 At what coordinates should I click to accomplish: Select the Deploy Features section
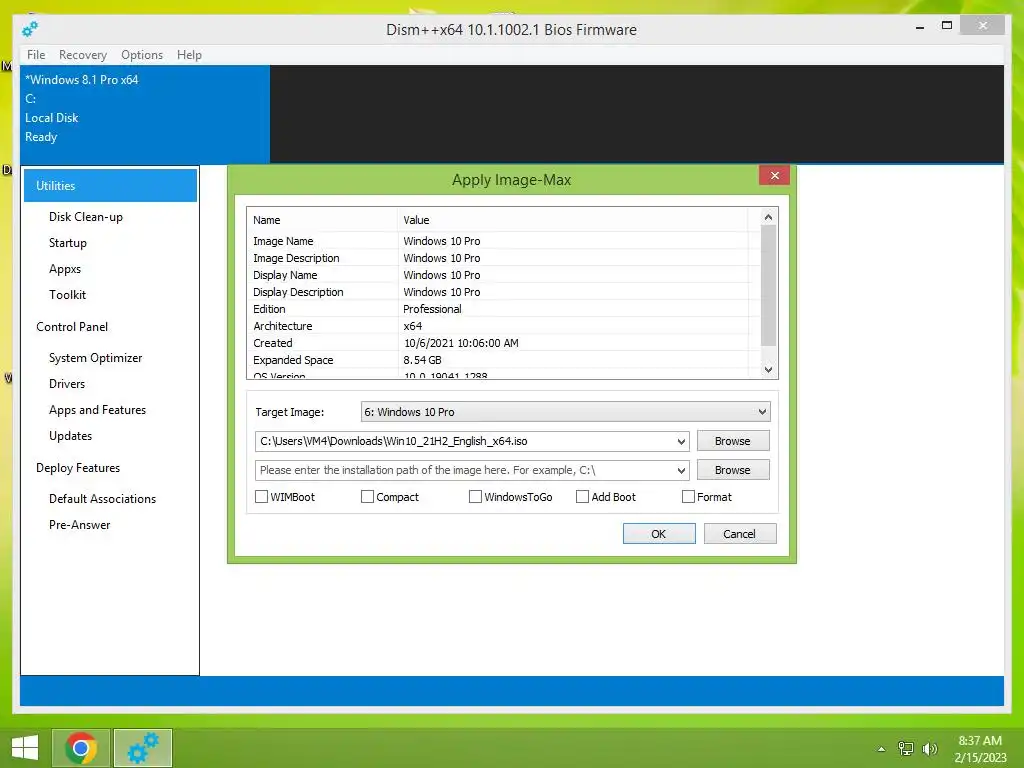78,468
